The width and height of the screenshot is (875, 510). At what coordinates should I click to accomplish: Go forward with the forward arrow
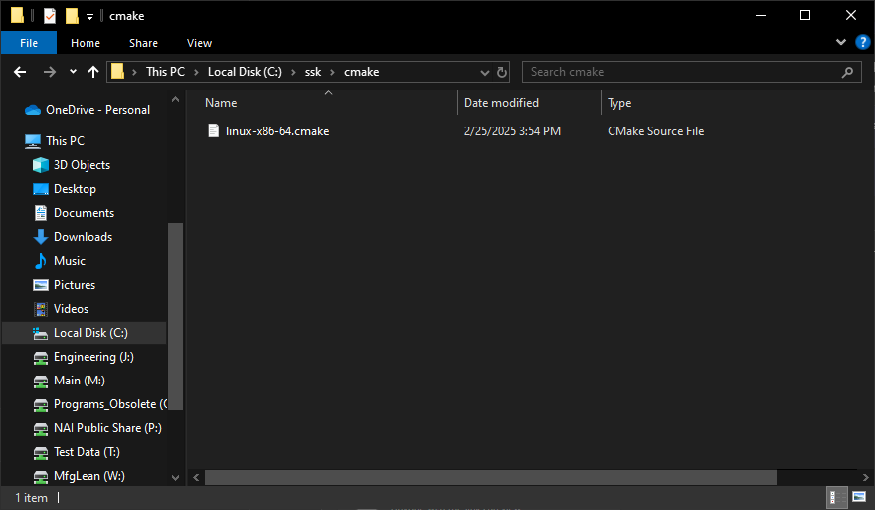coord(50,72)
